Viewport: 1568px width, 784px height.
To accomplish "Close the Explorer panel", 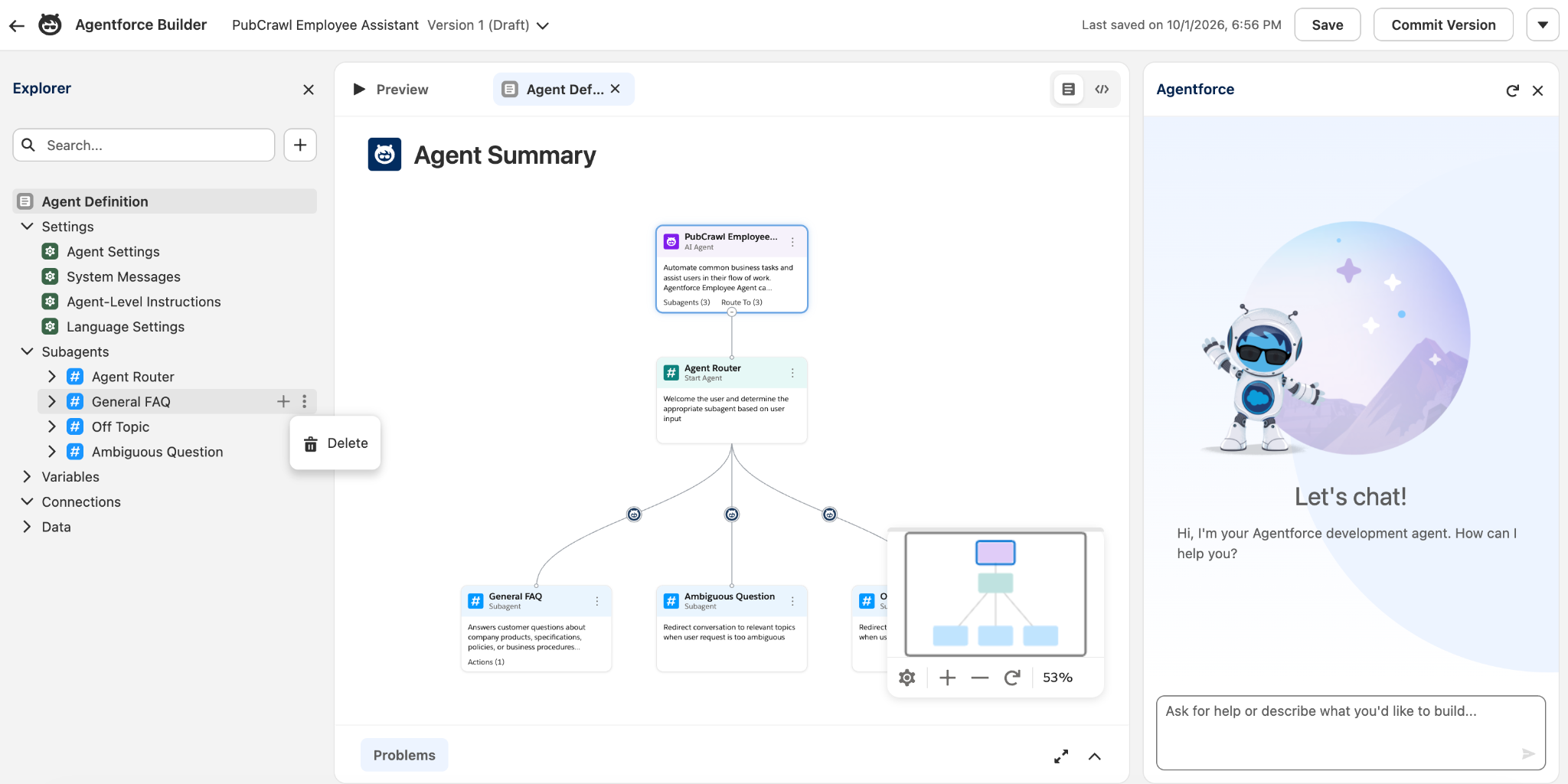I will point(309,90).
